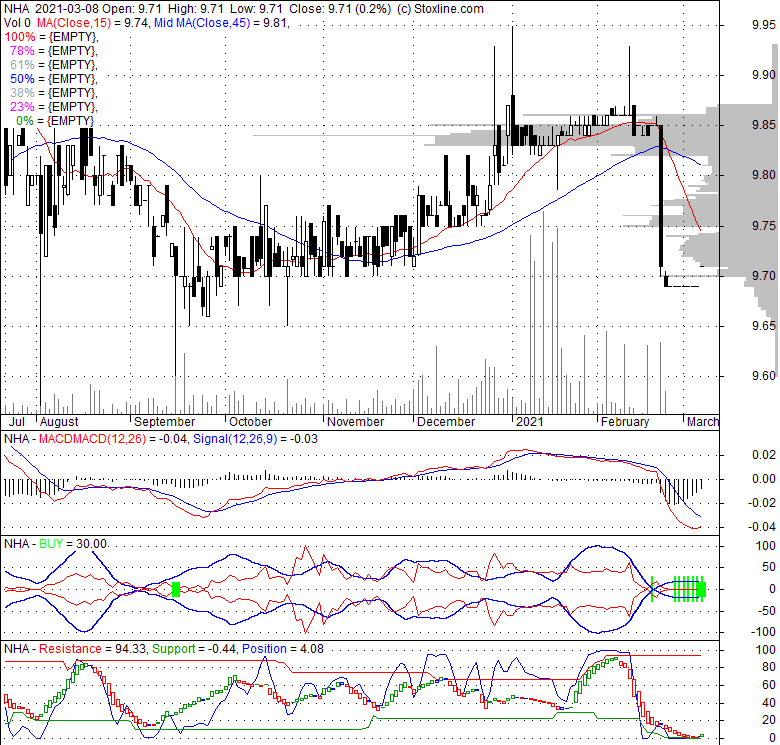Click the Position = 4.08 label
This screenshot has height=745, width=780.
click(283, 649)
